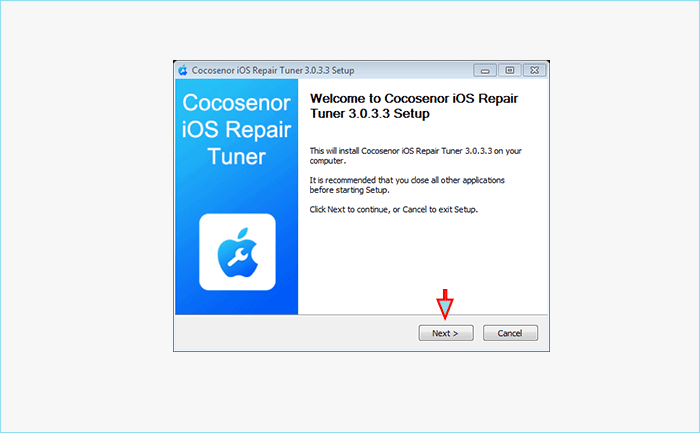The image size is (700, 433).
Task: Click the word Cocosenor in blue banner
Action: click(237, 103)
